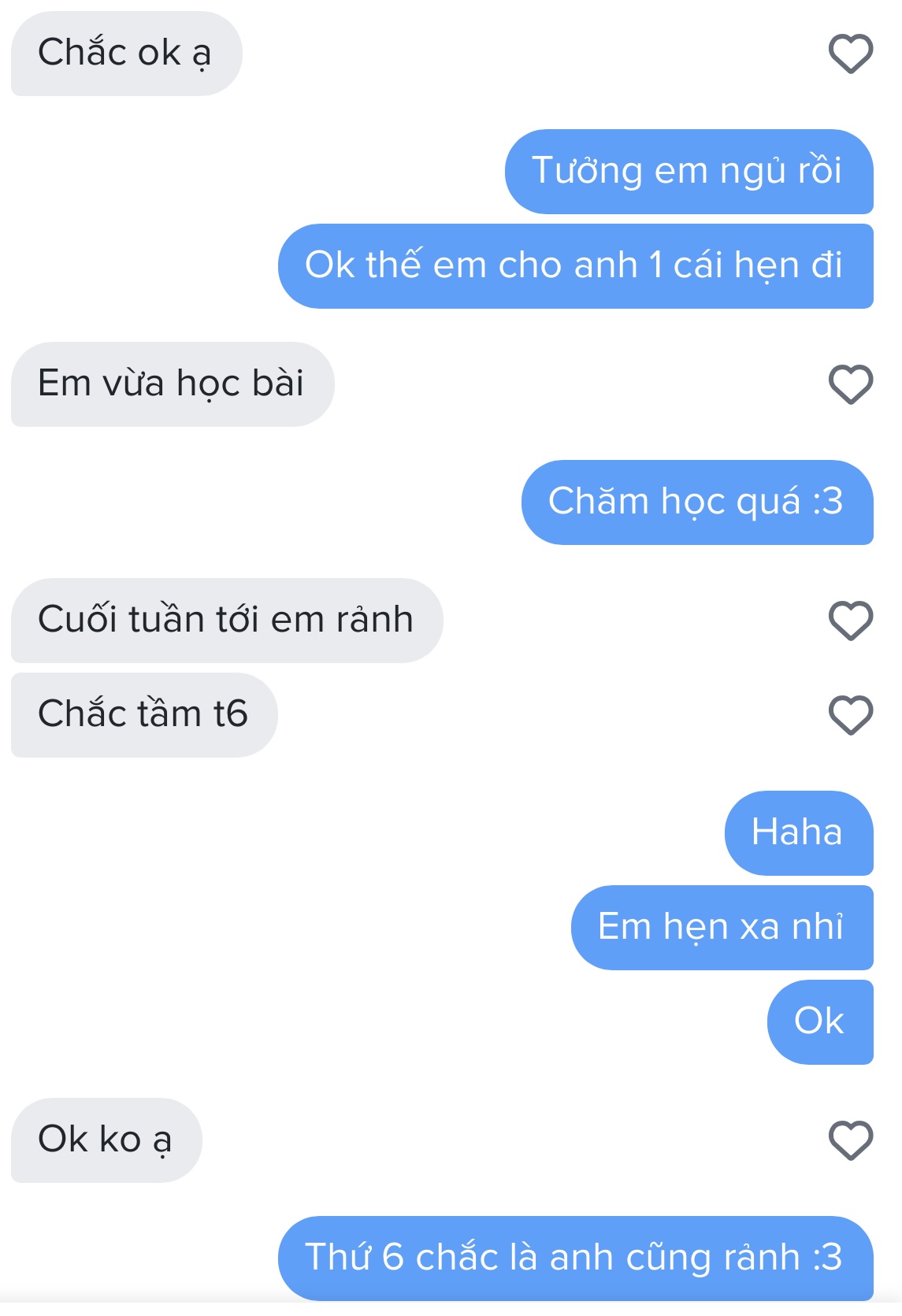Screen dimensions: 902x1316
Task: Tap heart next to 'Em vừa học bài'
Action: point(851,384)
